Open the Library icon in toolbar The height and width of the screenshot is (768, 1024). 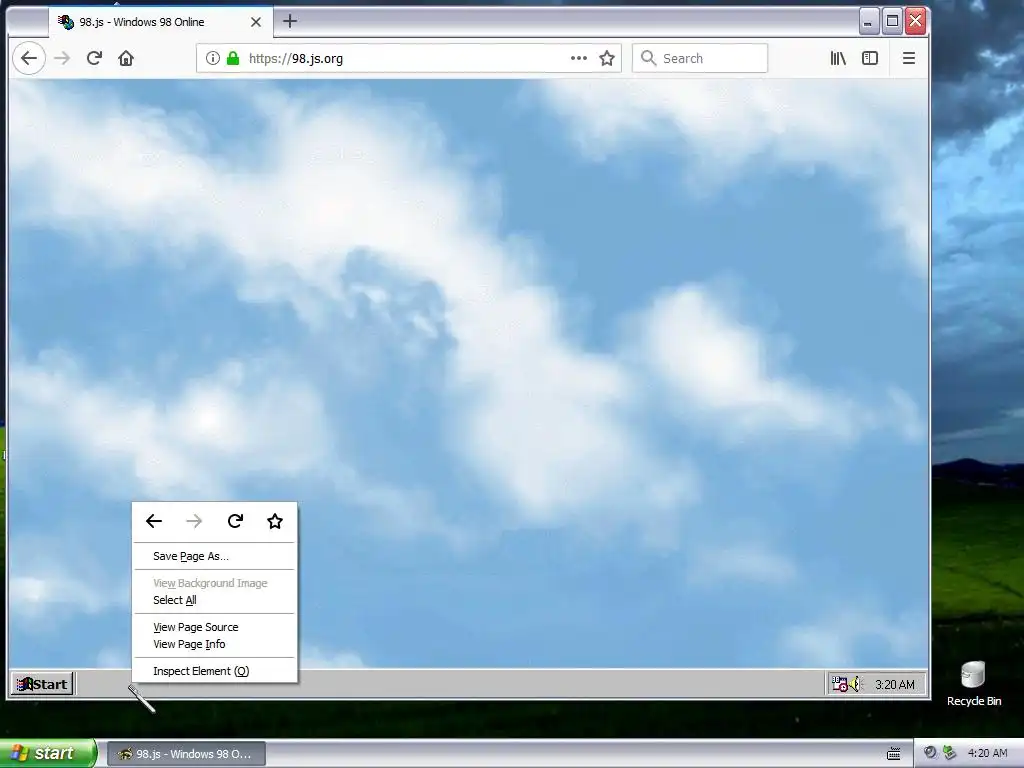point(839,58)
